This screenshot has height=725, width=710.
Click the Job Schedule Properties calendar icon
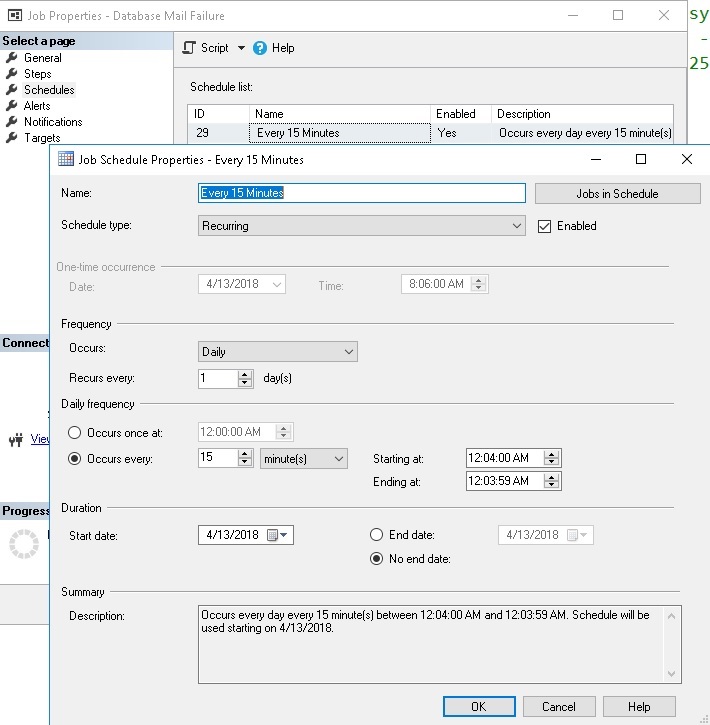click(x=66, y=159)
